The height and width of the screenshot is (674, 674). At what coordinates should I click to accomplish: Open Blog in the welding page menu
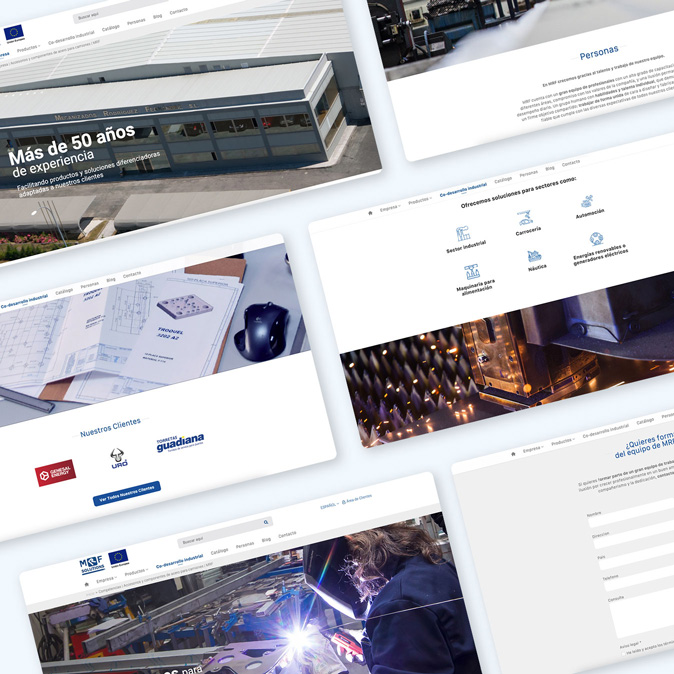pos(266,539)
